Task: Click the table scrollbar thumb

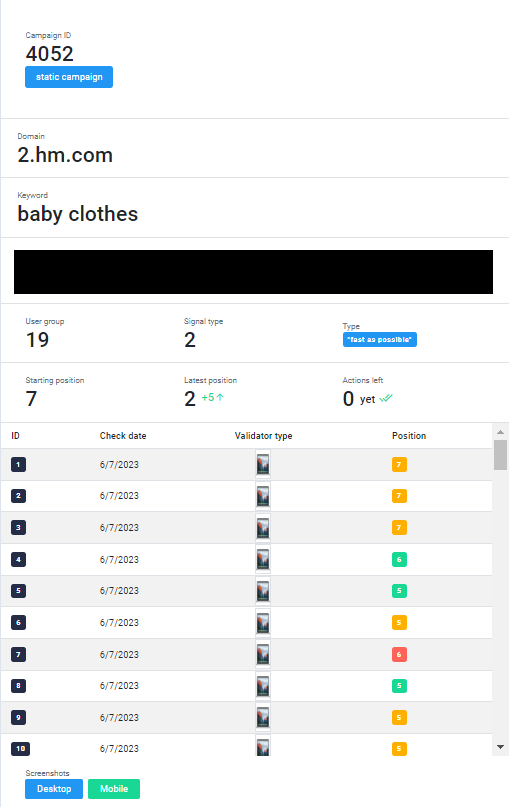Action: [x=500, y=455]
